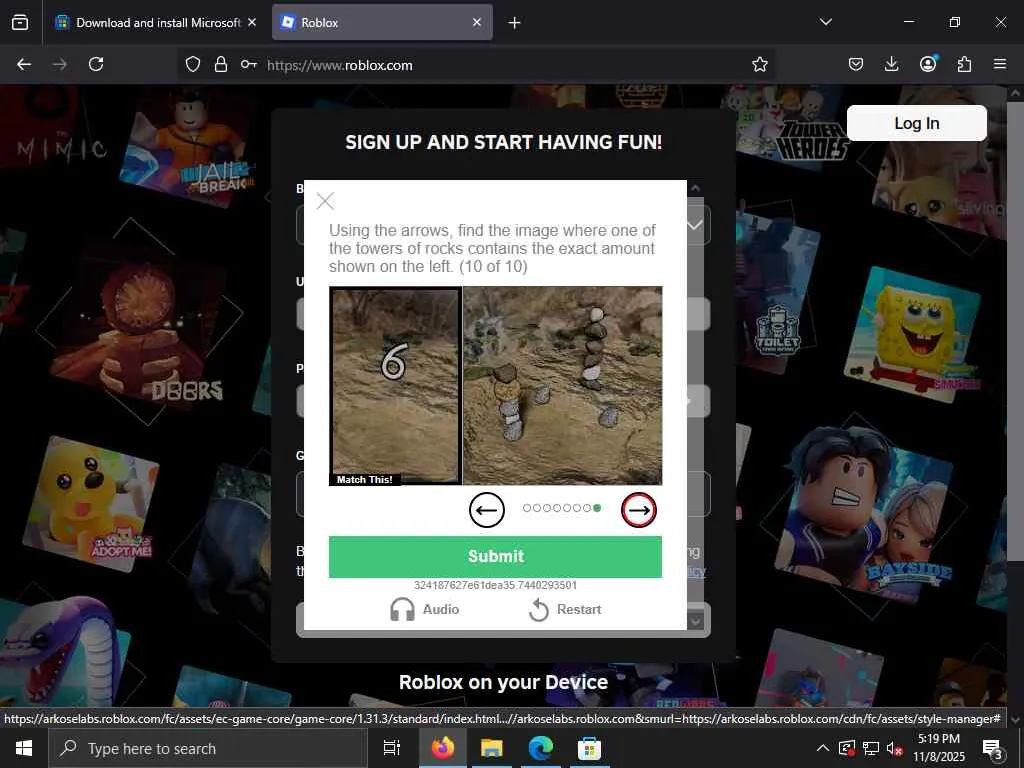
Task: Reload the Roblox page
Action: click(96, 64)
